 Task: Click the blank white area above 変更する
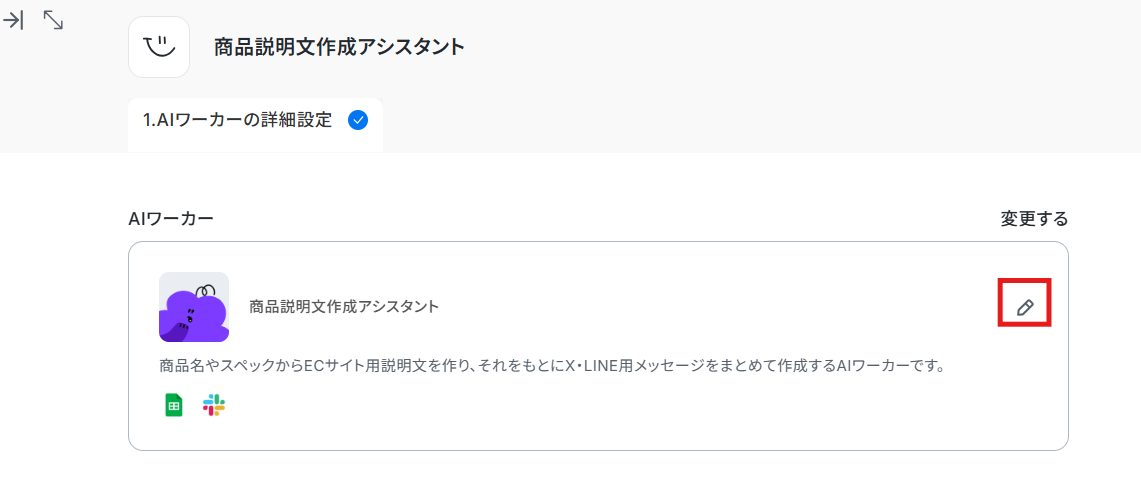click(1034, 180)
